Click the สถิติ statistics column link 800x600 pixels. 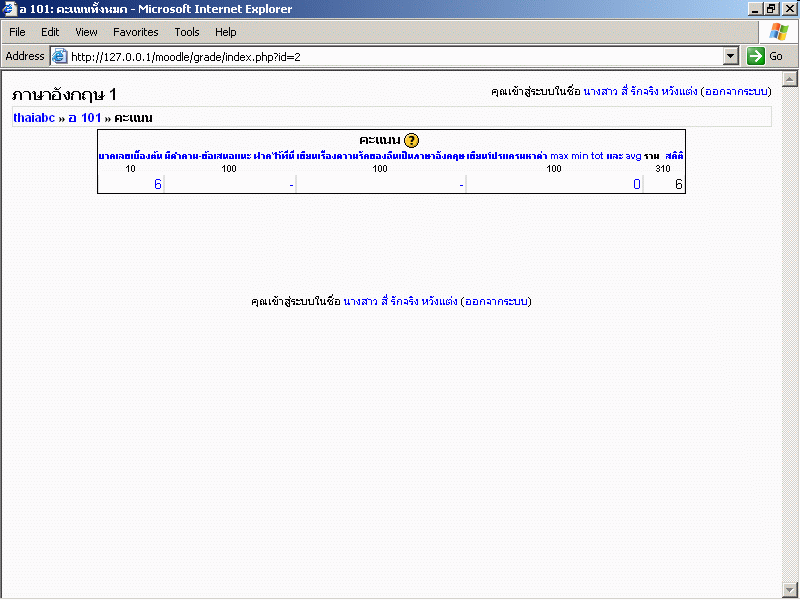coord(674,156)
